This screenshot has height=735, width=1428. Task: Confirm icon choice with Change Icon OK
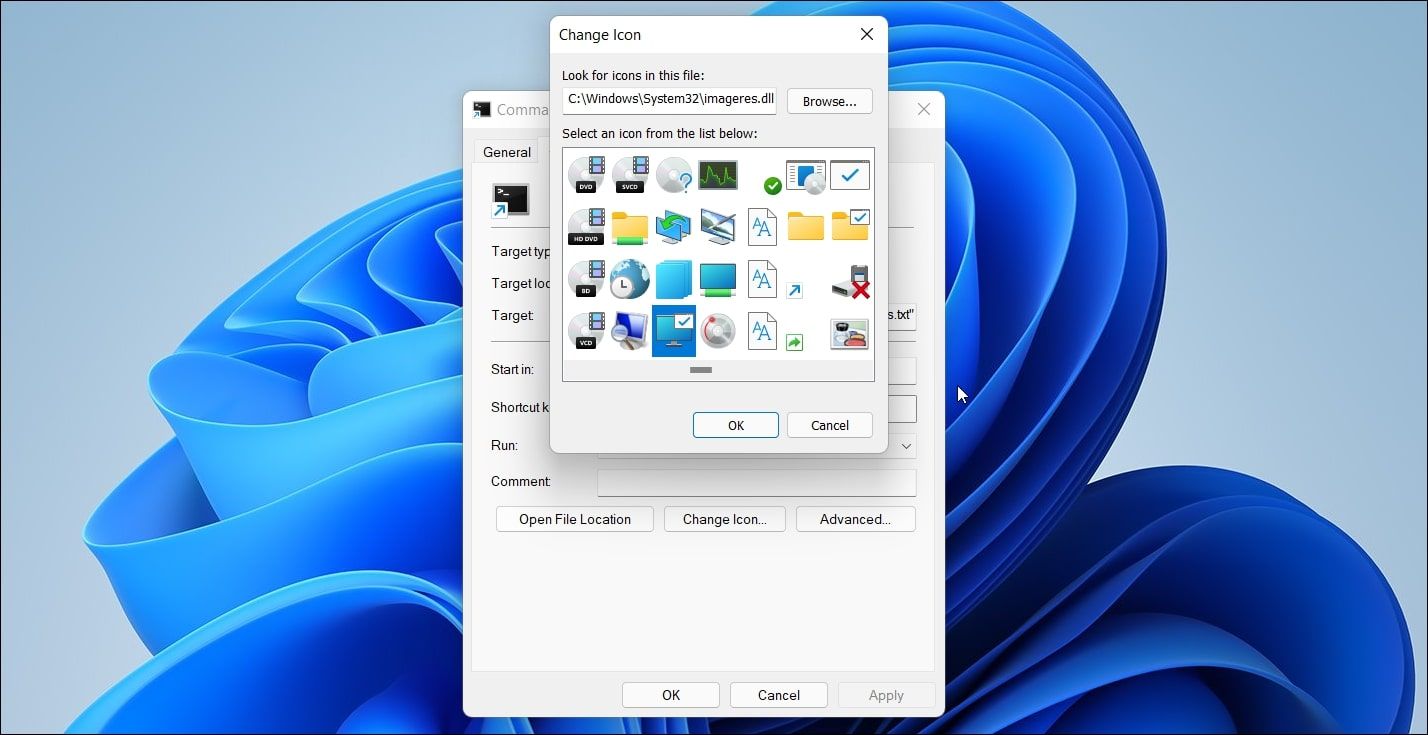735,425
